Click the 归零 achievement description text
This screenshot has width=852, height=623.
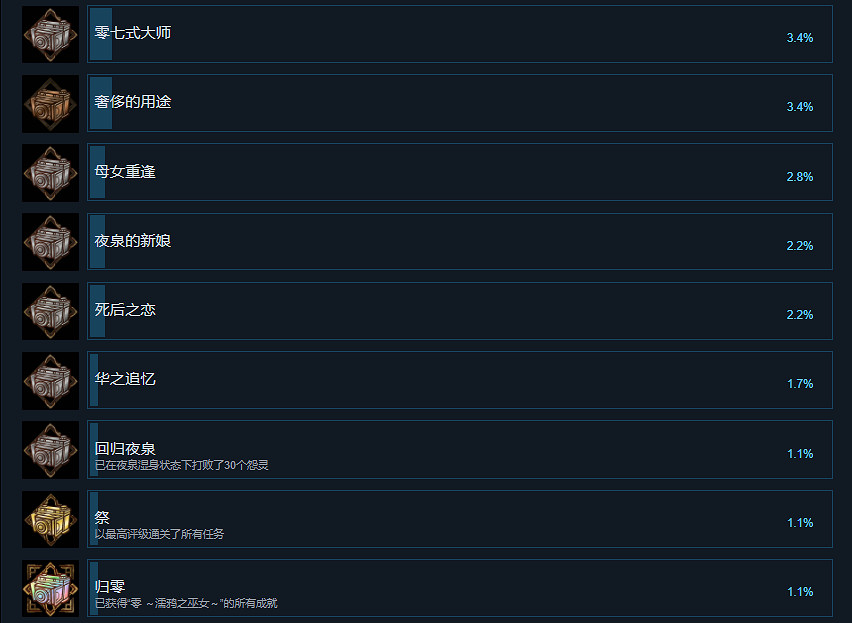pyautogui.click(x=186, y=603)
